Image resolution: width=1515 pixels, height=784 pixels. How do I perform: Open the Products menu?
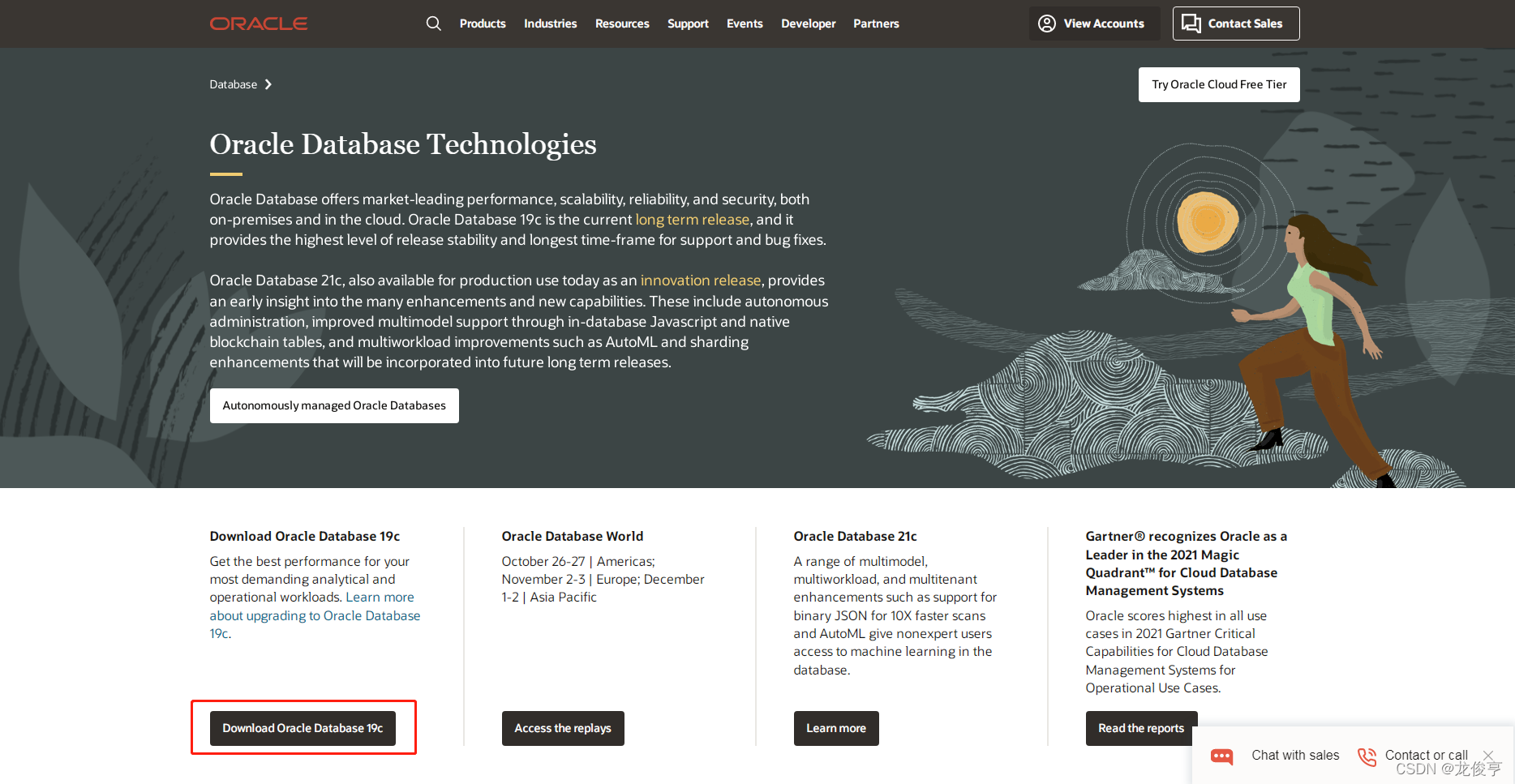pos(483,24)
